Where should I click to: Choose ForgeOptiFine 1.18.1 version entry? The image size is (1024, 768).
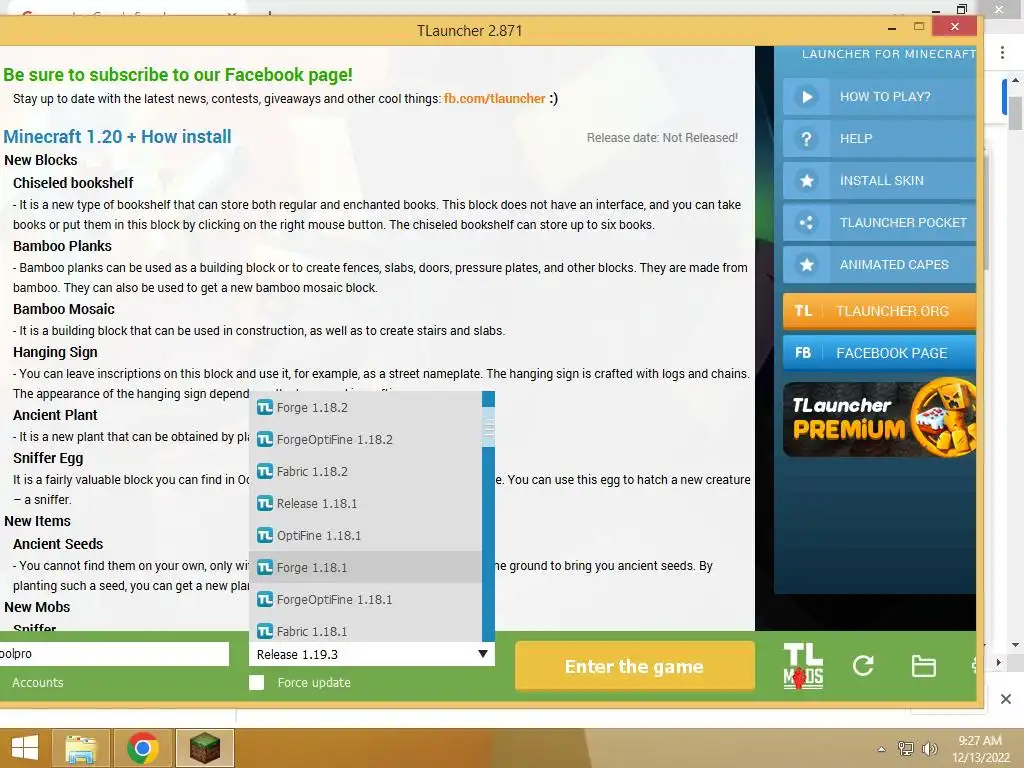366,600
